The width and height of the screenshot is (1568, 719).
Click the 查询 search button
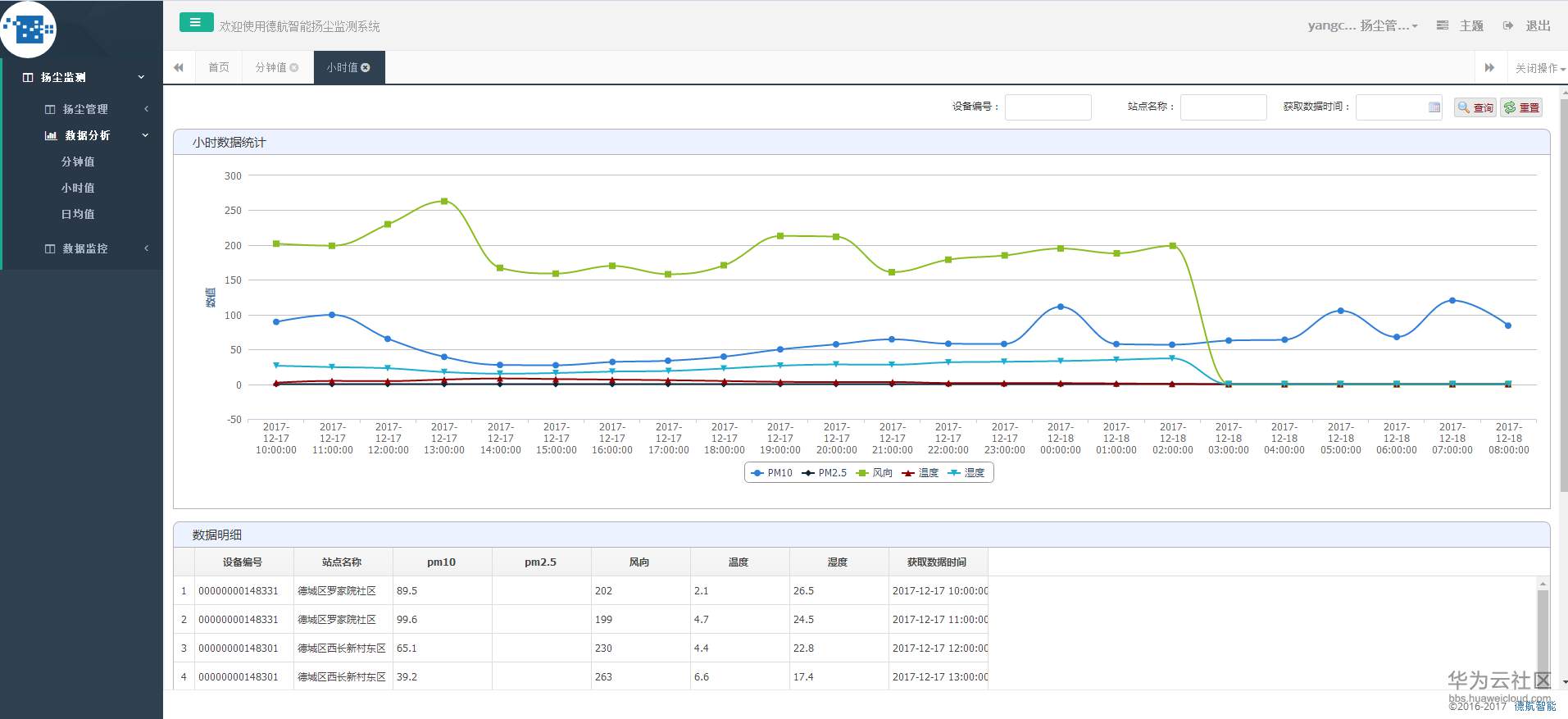pos(1475,107)
